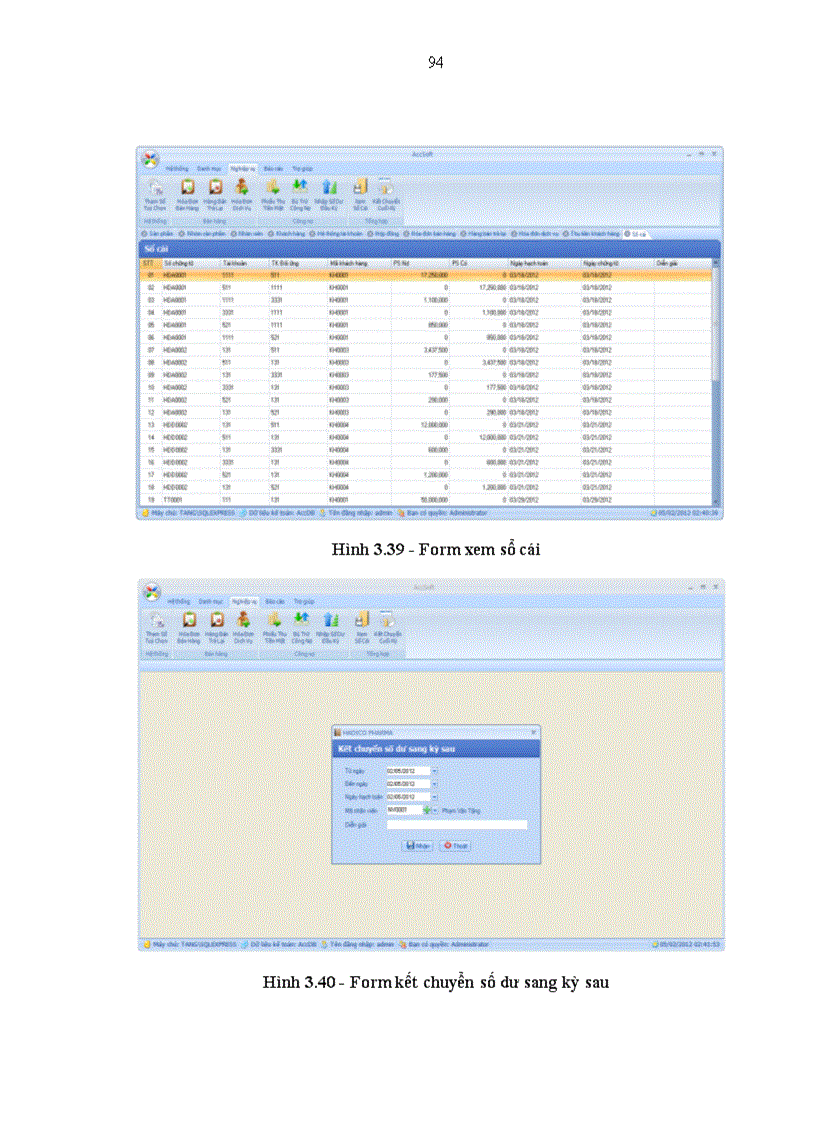This screenshot has height=1123, width=816.
Task: Open the Mã nhân viên lookup dropdown
Action: pyautogui.click(x=436, y=810)
